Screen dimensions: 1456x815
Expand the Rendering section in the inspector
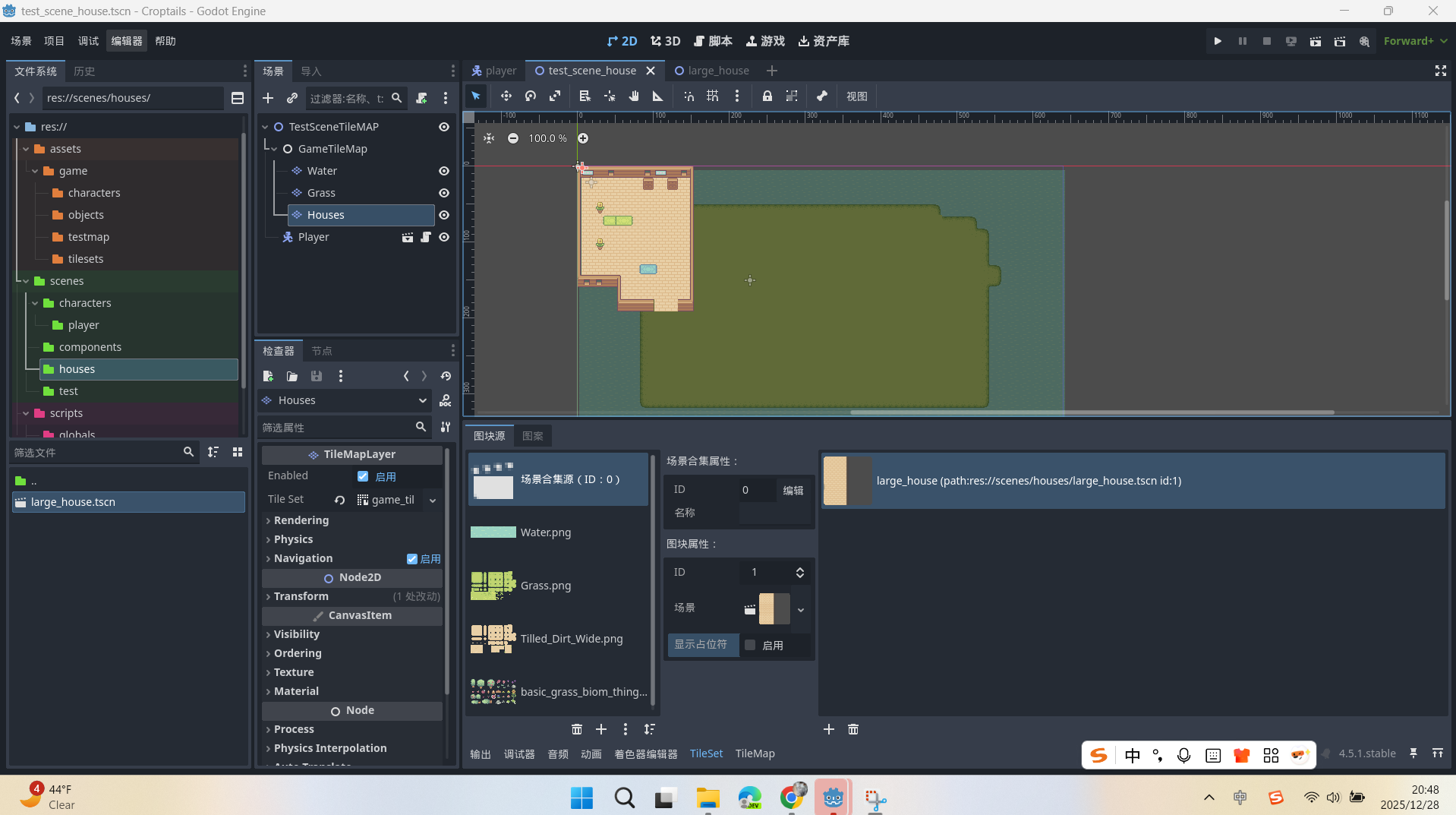pos(301,520)
